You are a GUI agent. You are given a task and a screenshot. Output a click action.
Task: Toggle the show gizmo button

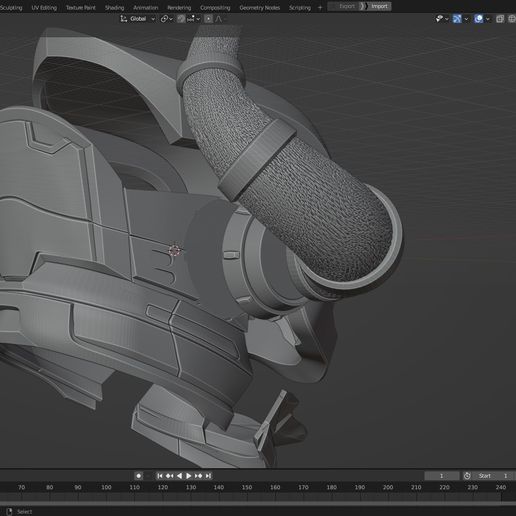click(x=457, y=19)
